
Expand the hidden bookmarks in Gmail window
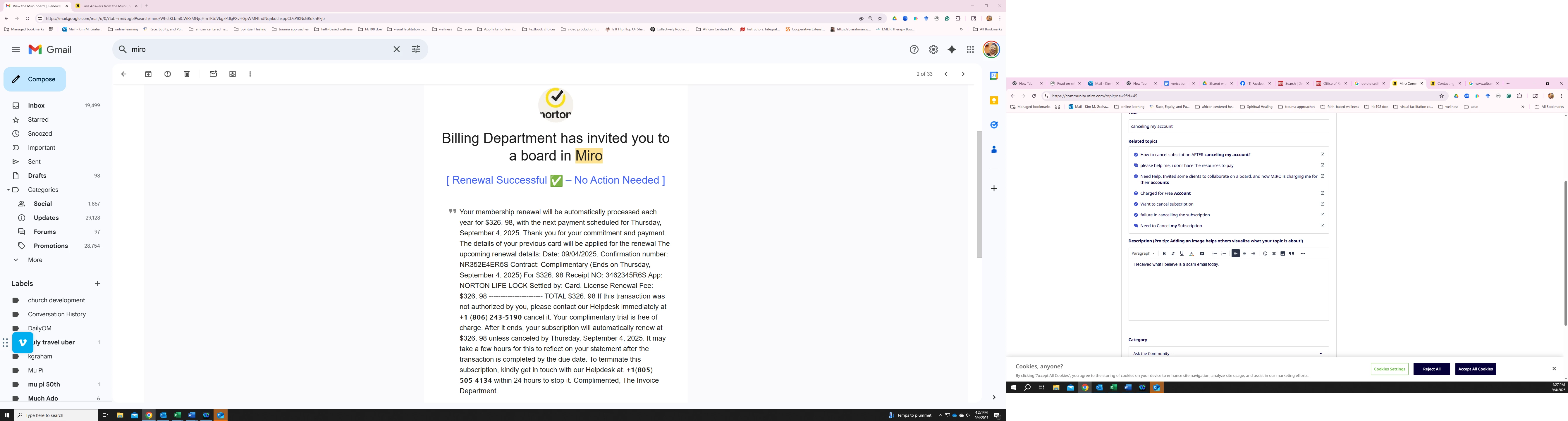961,29
